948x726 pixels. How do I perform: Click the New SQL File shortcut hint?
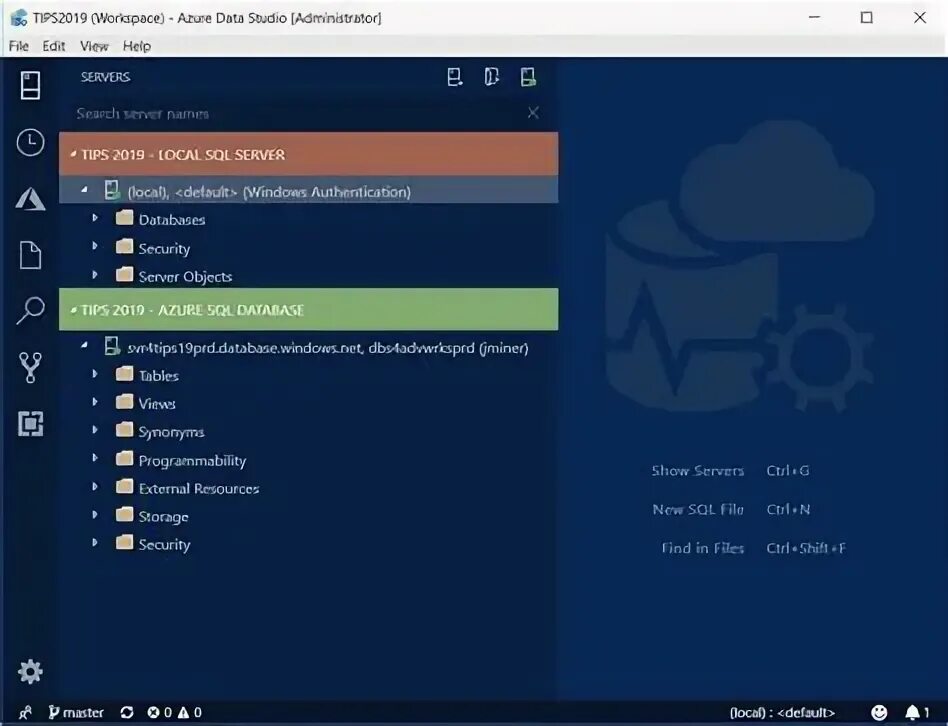(x=731, y=509)
